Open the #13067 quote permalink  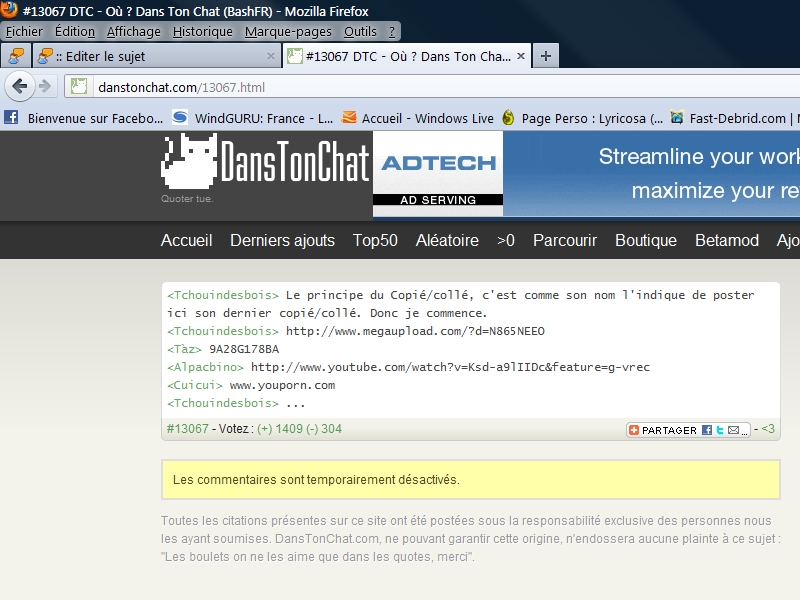(187, 429)
